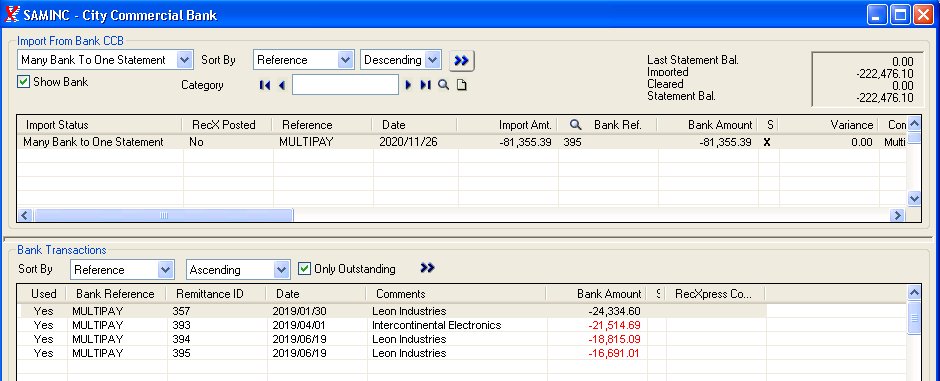Screen dimensions: 940x381
Task: Click the double-arrow go button beside Descending
Action: tap(462, 60)
